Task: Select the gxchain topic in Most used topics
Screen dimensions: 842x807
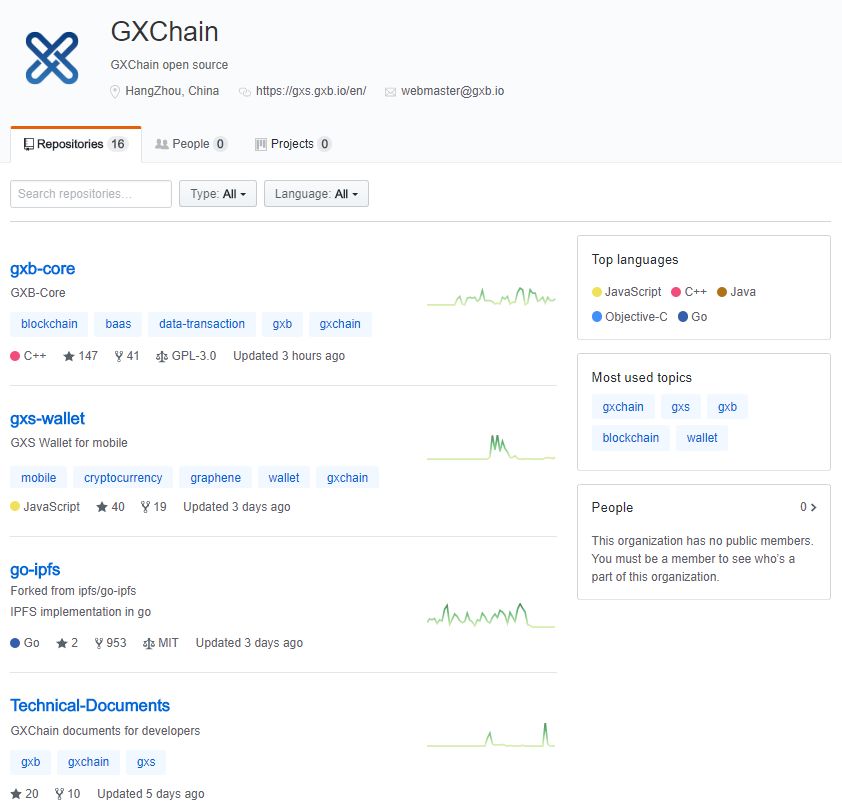Action: click(x=623, y=407)
